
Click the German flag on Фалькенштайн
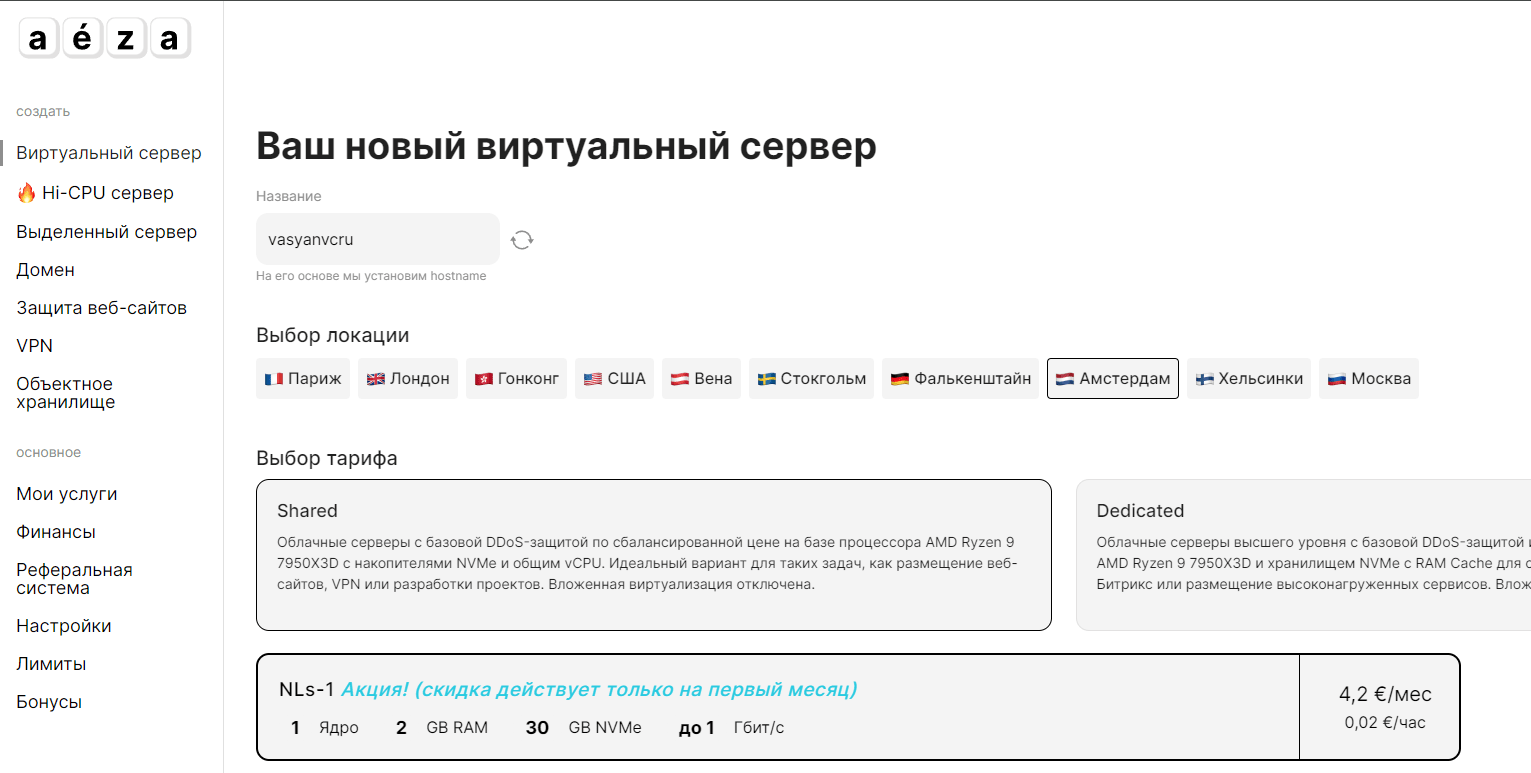pos(898,378)
